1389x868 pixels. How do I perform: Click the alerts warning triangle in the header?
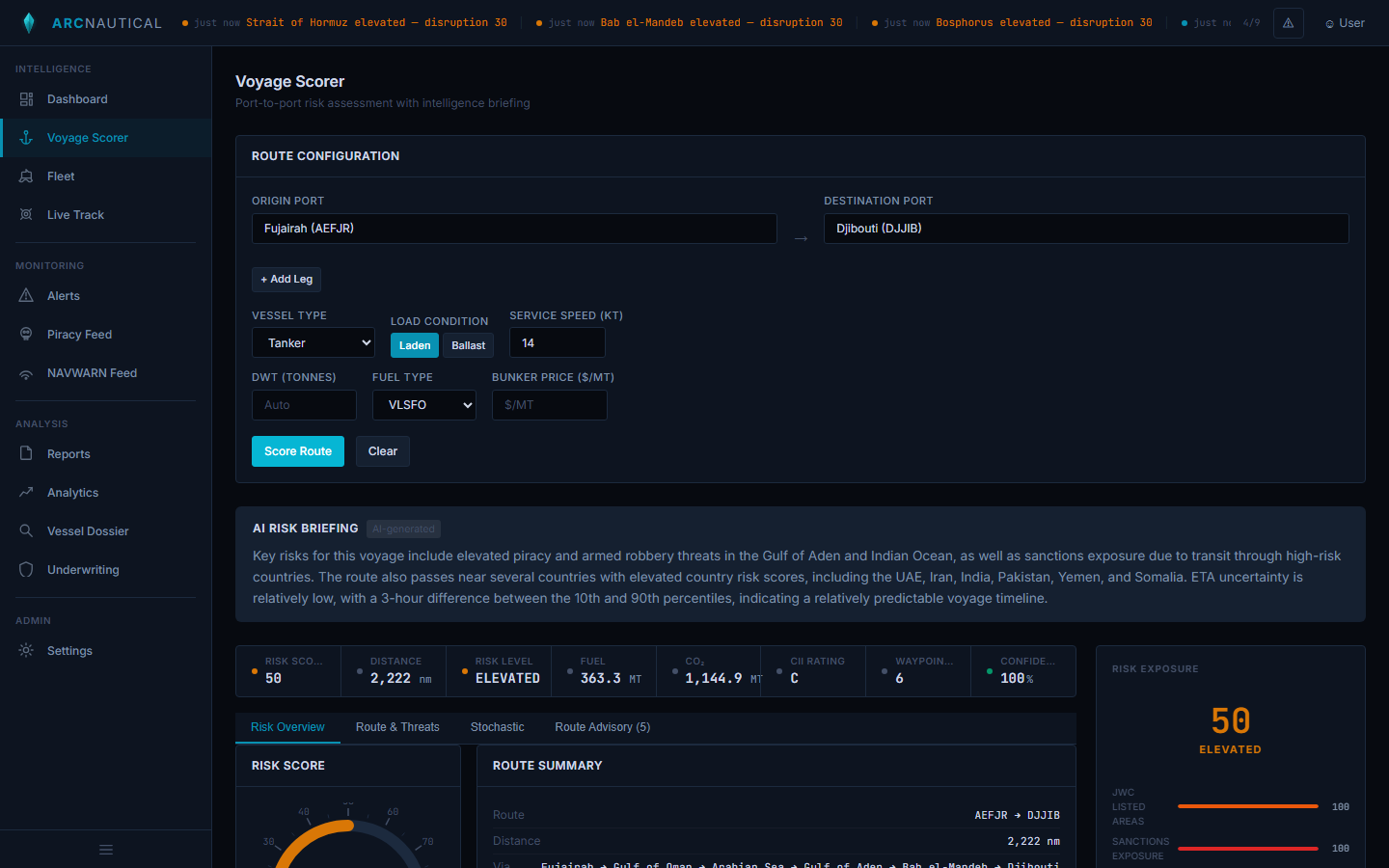(1289, 22)
